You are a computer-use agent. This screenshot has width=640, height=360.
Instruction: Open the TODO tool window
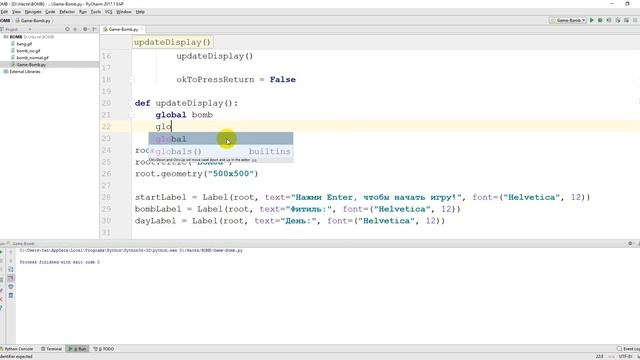pos(104,349)
